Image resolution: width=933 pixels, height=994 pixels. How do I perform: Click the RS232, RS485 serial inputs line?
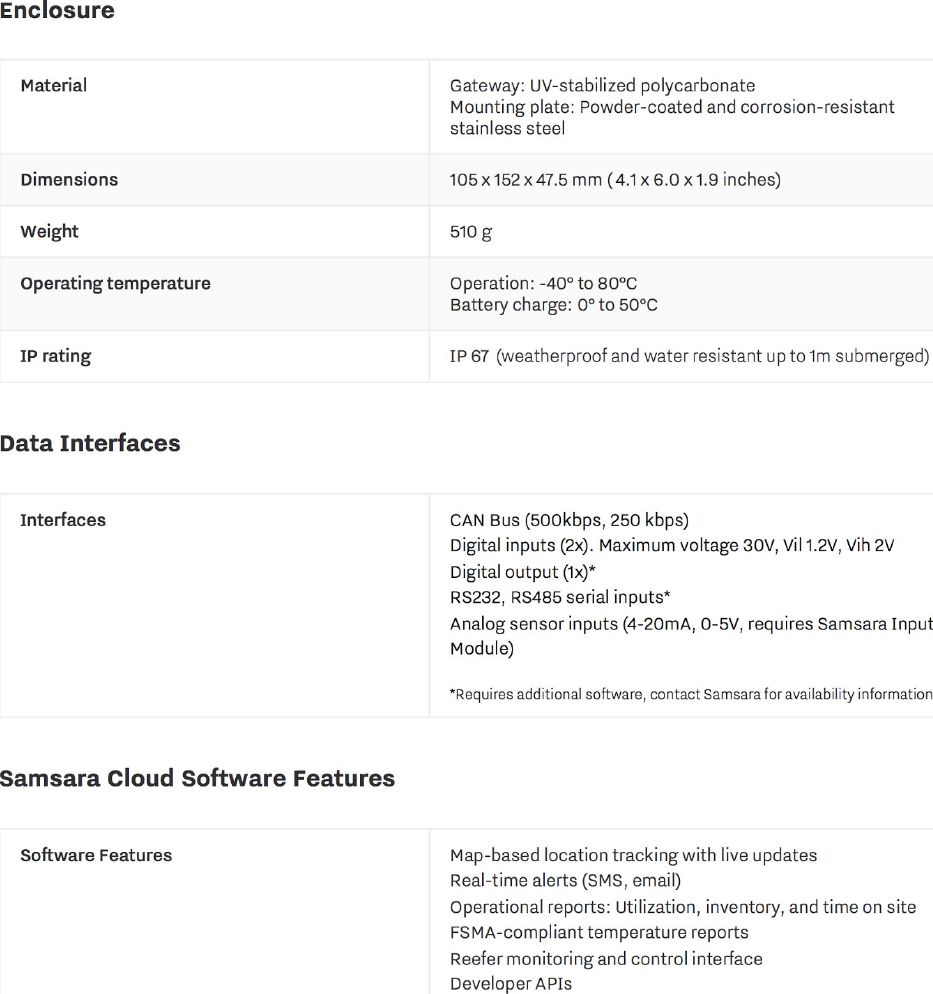tap(560, 598)
